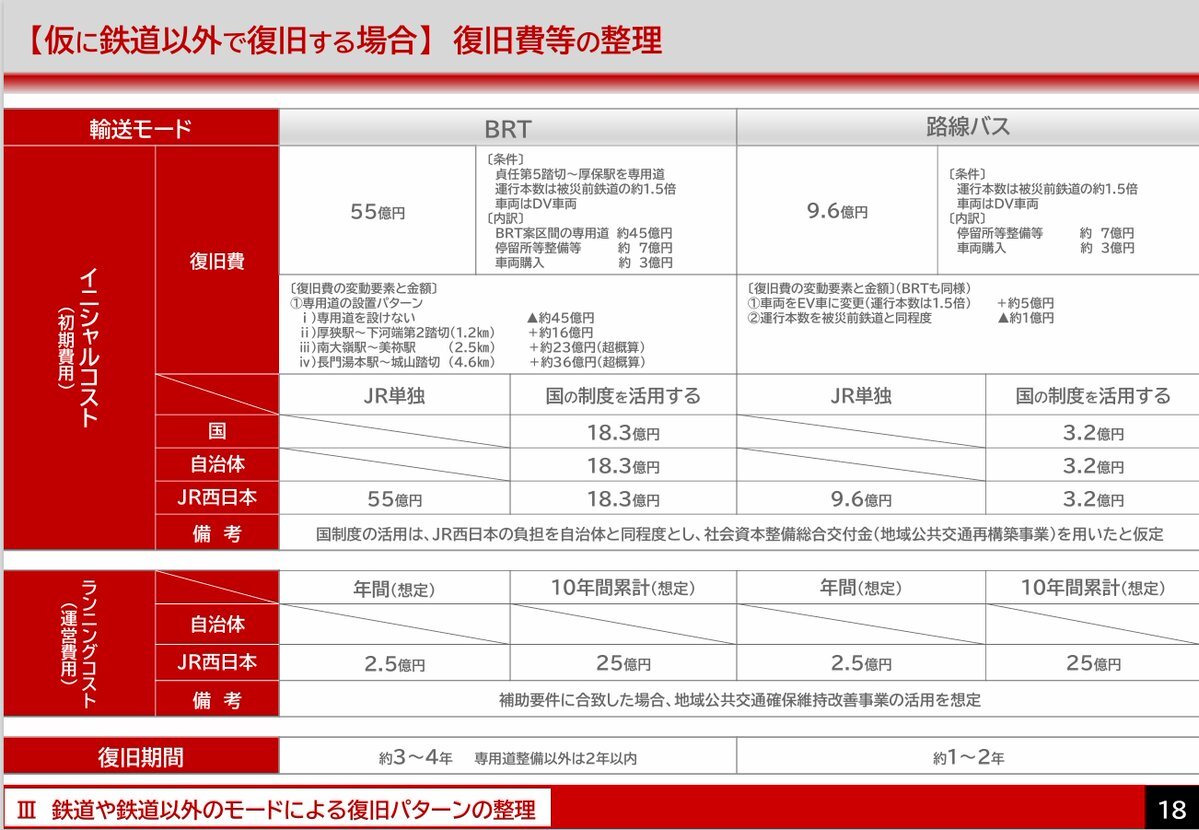Click the 10年間累計 header under BRT
The image size is (1199, 830).
pyautogui.click(x=623, y=588)
